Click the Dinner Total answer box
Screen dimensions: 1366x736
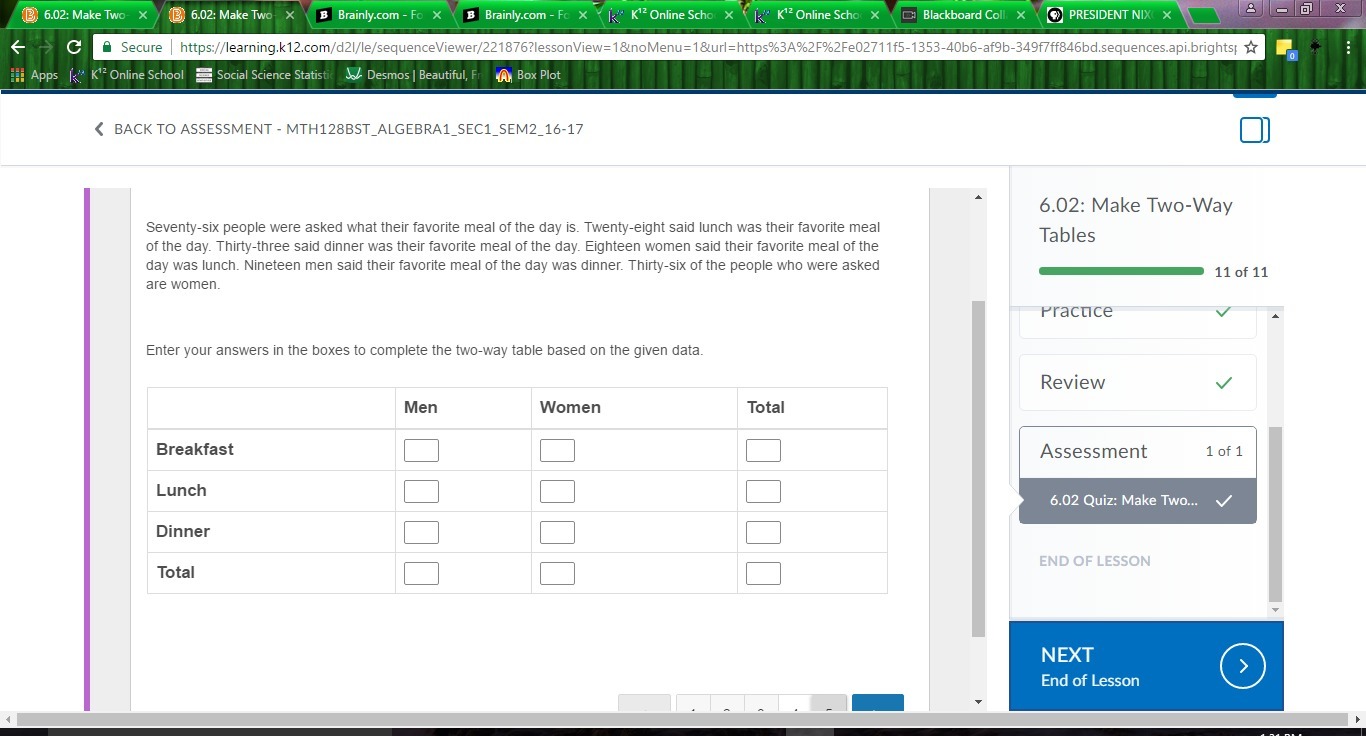pos(763,532)
